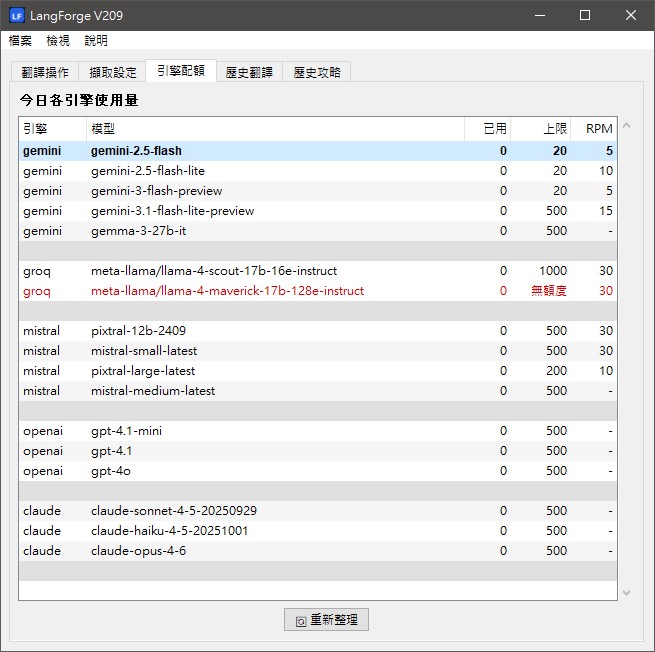655x652 pixels.
Task: Click the 無額度 cell in red
Action: [x=548, y=291]
